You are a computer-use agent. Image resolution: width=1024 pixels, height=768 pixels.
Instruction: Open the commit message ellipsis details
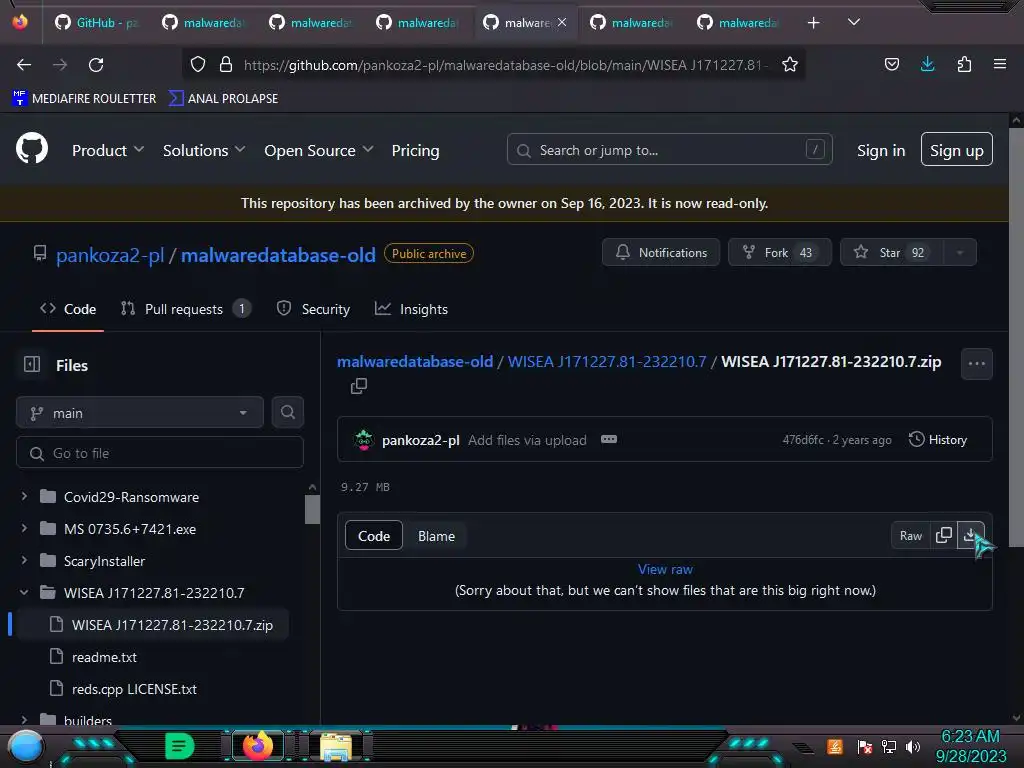pos(609,440)
